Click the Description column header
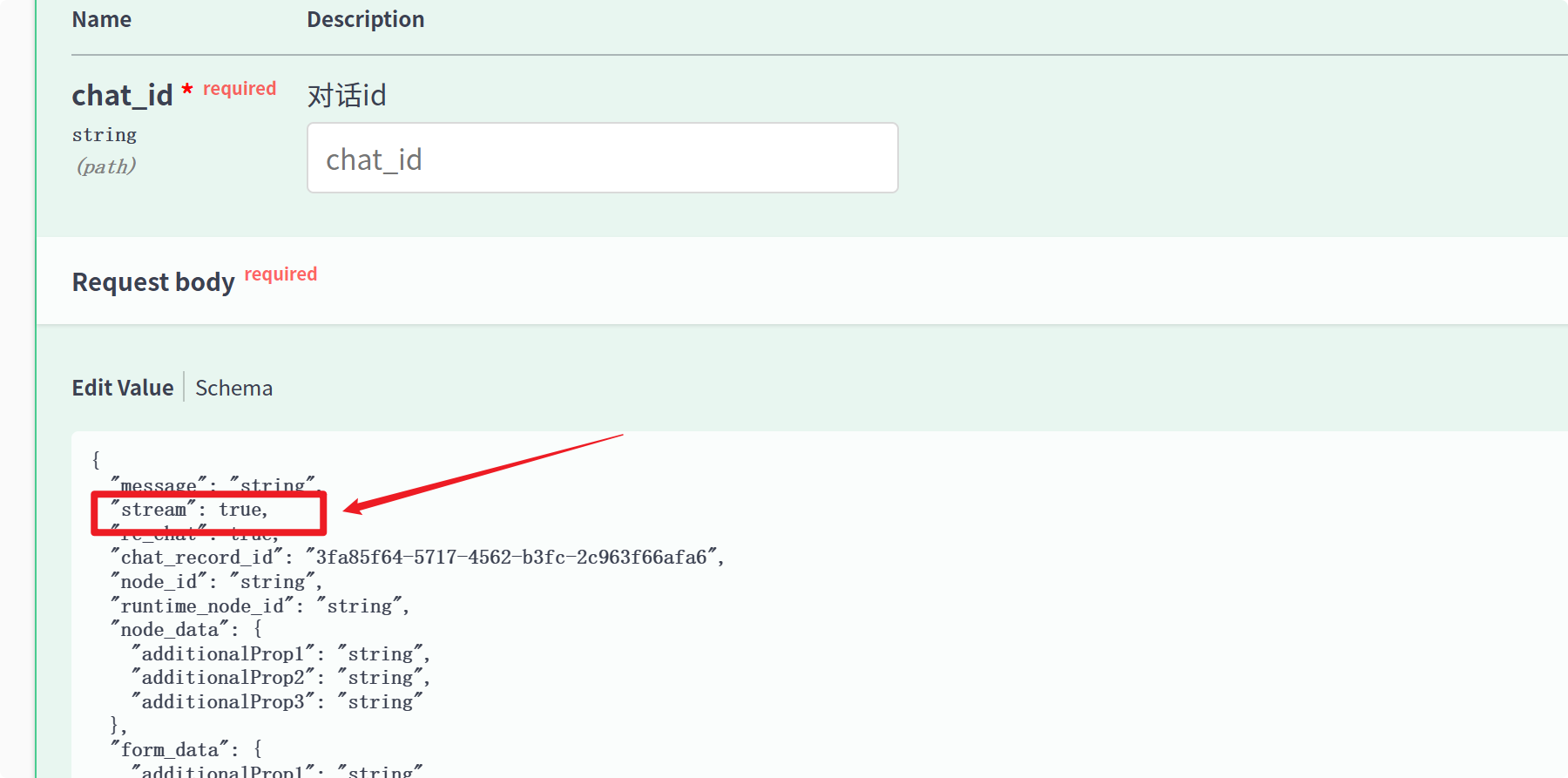The width and height of the screenshot is (1568, 778). [365, 19]
